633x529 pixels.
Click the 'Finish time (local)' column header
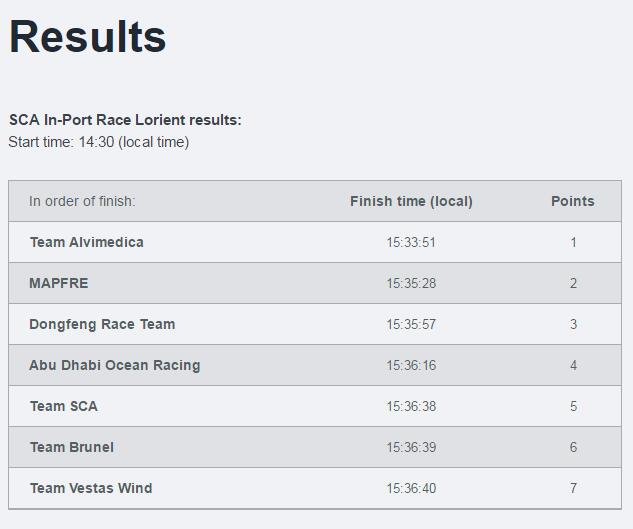tap(411, 201)
